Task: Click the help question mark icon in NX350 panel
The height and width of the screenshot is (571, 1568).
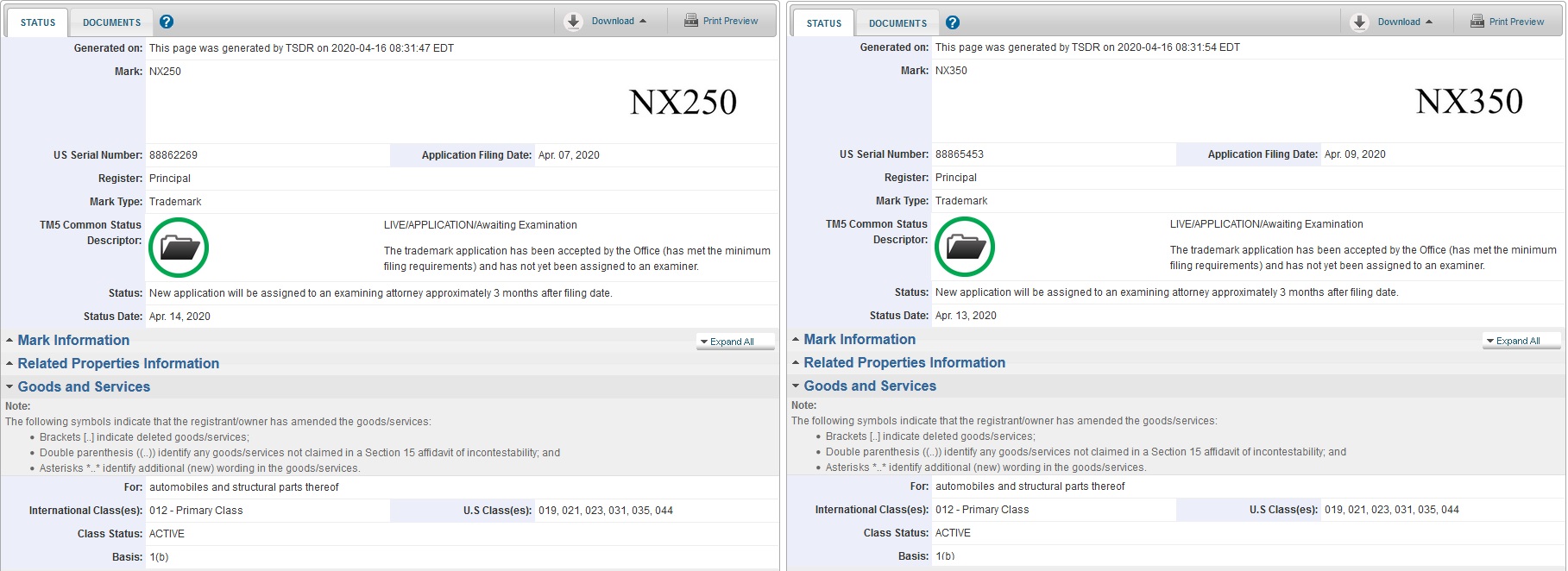Action: 953,22
